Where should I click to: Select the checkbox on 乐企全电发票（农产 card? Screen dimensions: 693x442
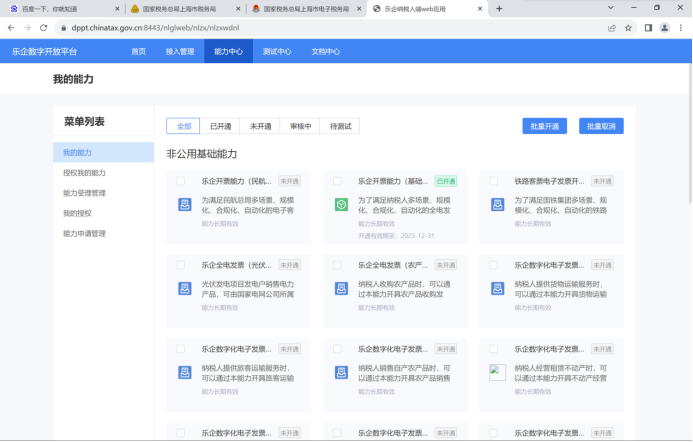click(338, 265)
